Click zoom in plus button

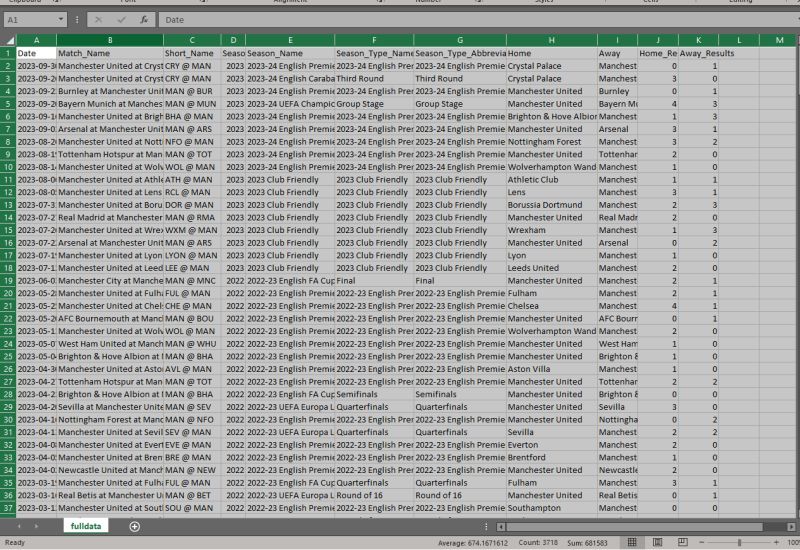click(777, 542)
